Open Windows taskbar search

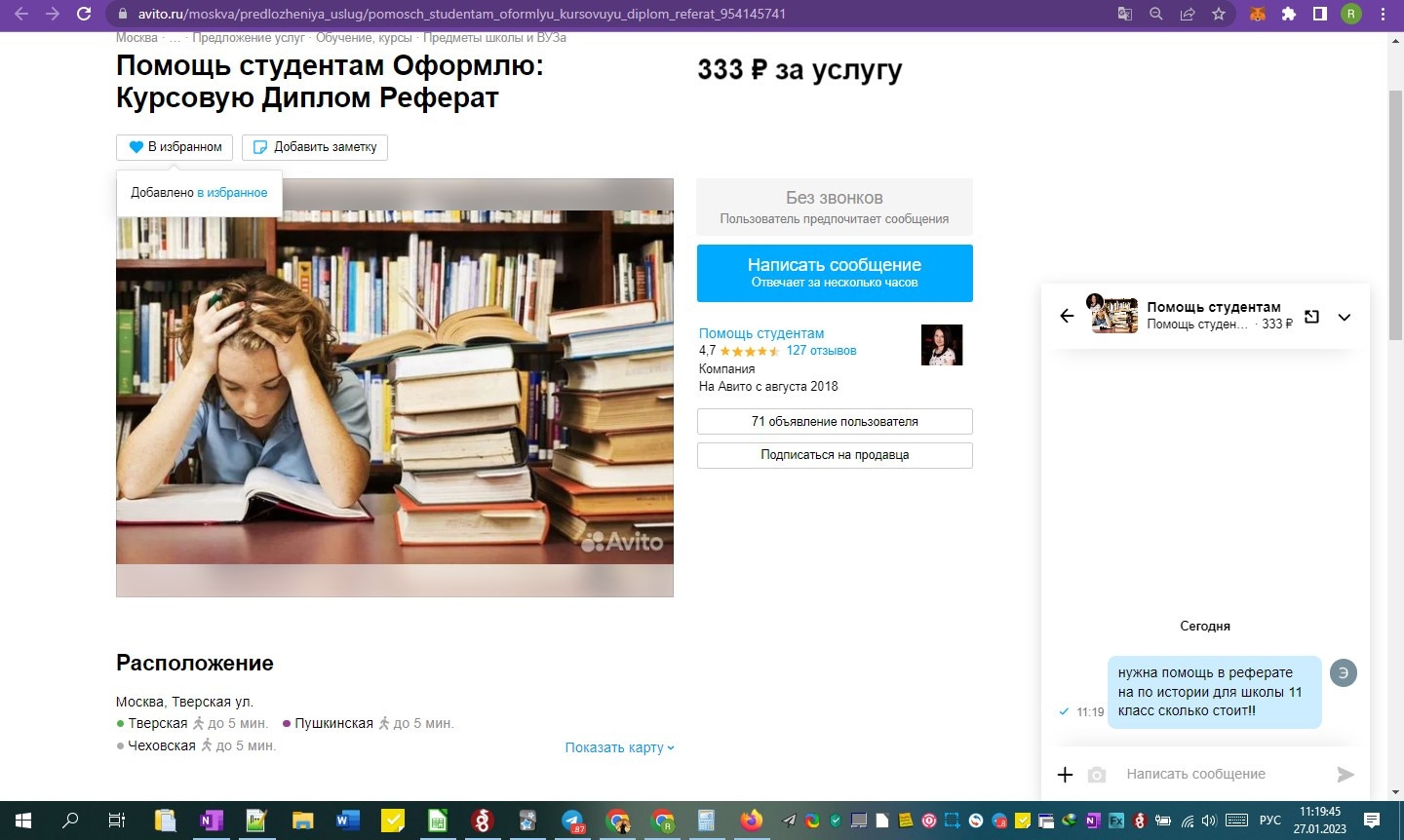coord(70,821)
